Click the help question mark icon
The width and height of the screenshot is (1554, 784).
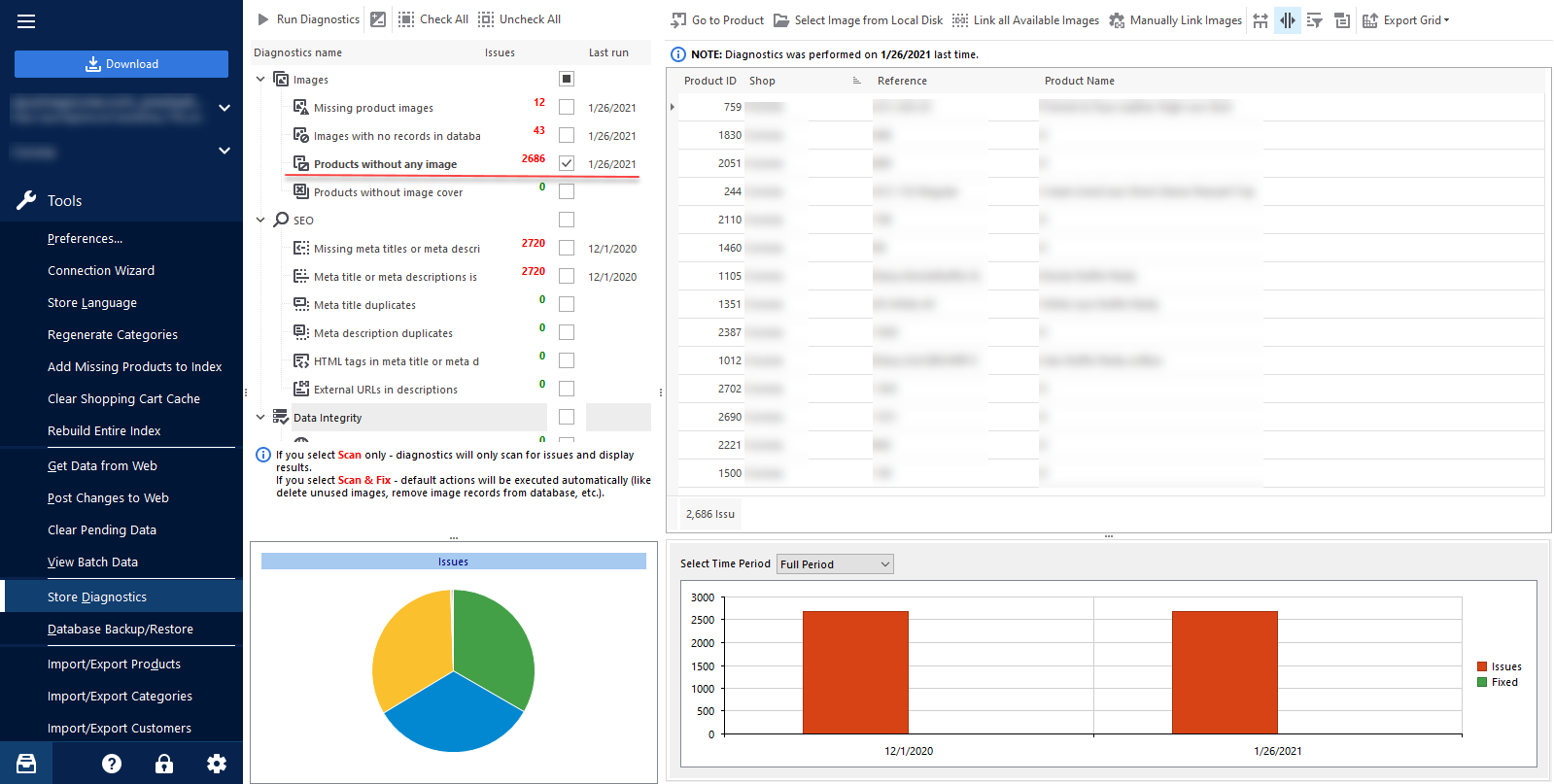tap(112, 764)
